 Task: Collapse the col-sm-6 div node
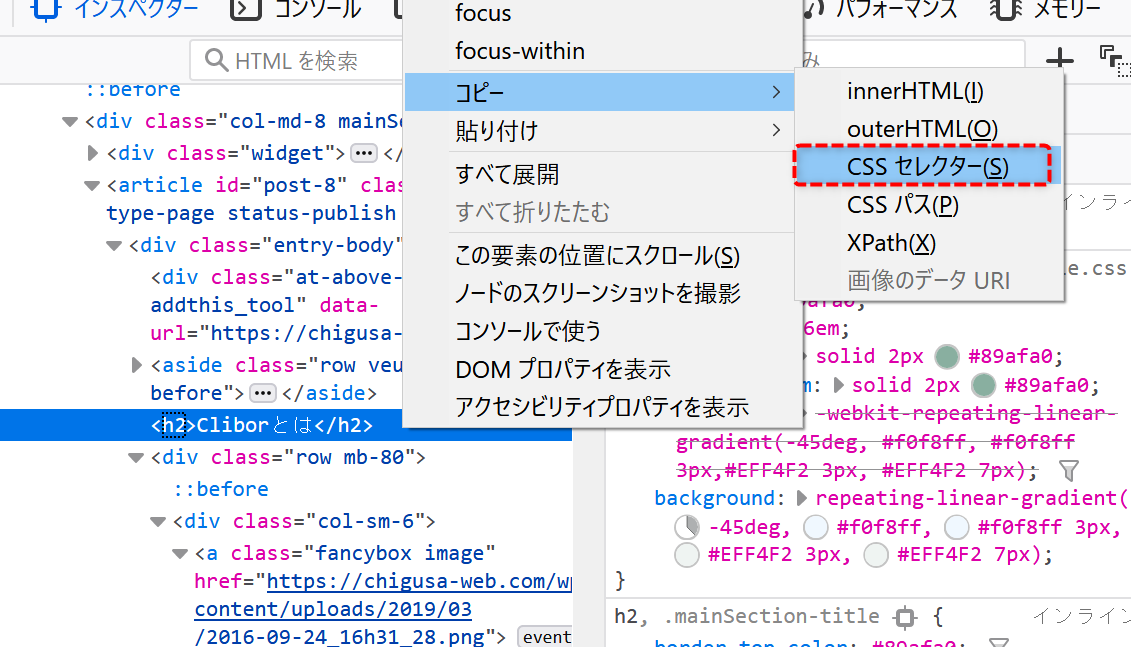coord(158,521)
